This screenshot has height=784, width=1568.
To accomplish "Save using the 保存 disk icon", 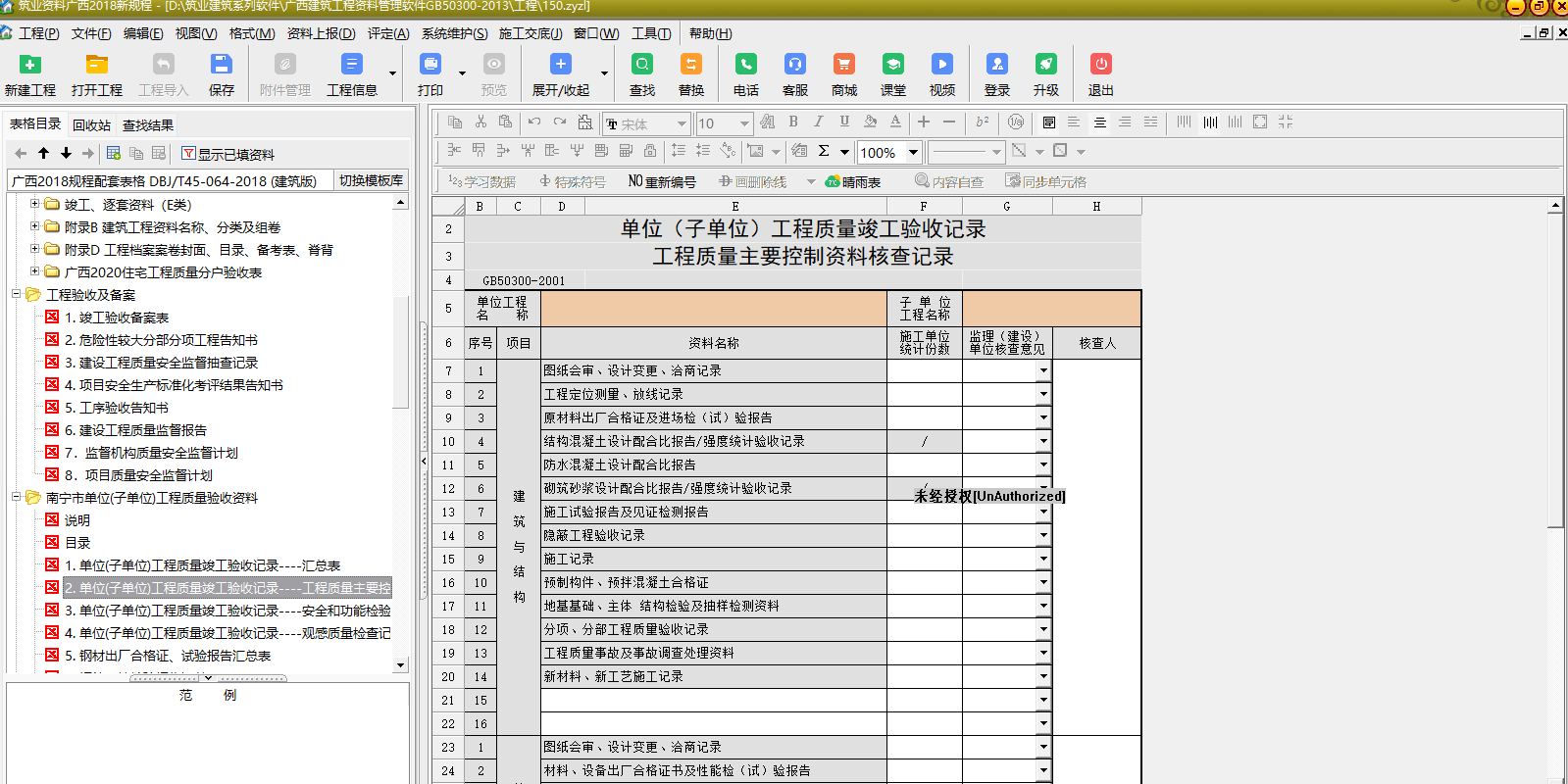I will (x=222, y=65).
